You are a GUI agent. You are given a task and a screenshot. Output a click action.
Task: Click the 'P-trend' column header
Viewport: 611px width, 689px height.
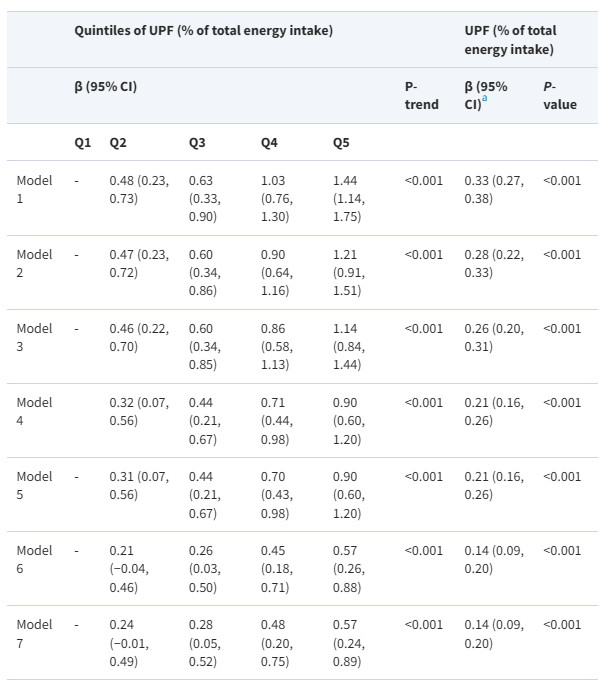point(421,95)
